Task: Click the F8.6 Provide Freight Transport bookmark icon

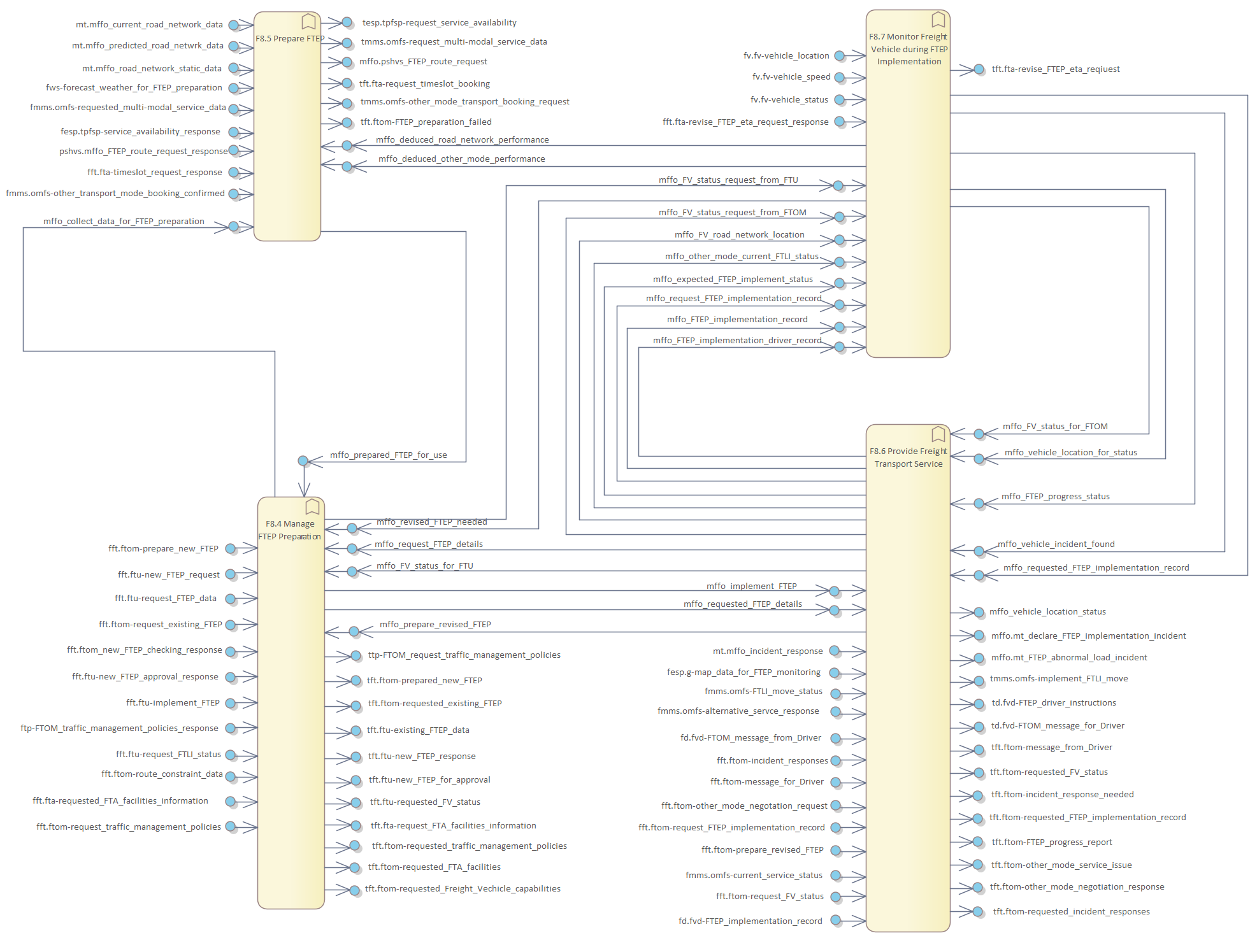Action: (x=938, y=434)
